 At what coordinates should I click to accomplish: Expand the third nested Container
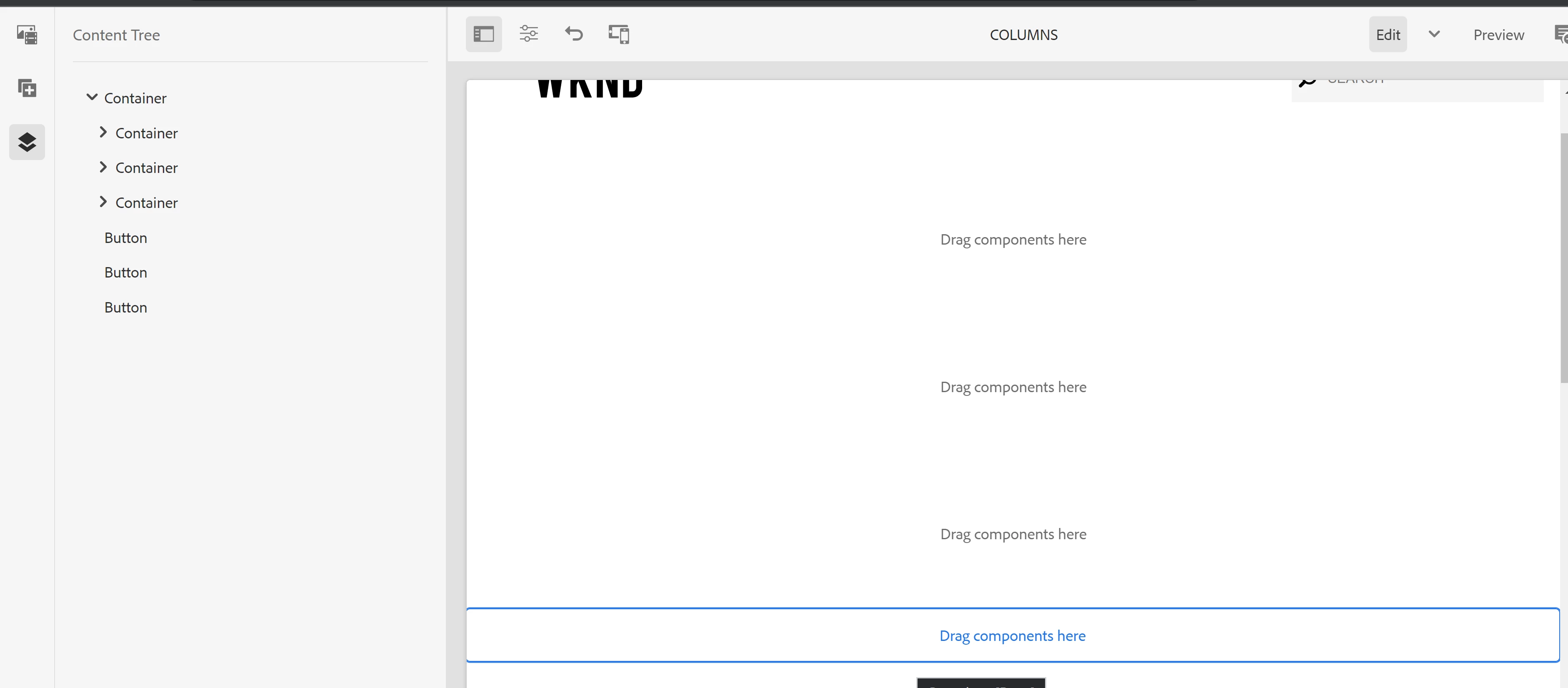(x=103, y=202)
